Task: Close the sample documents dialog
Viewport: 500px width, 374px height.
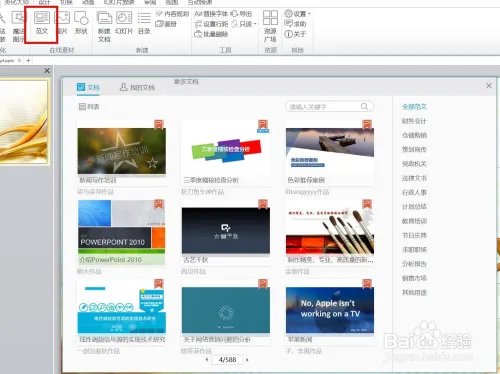Action: click(489, 86)
